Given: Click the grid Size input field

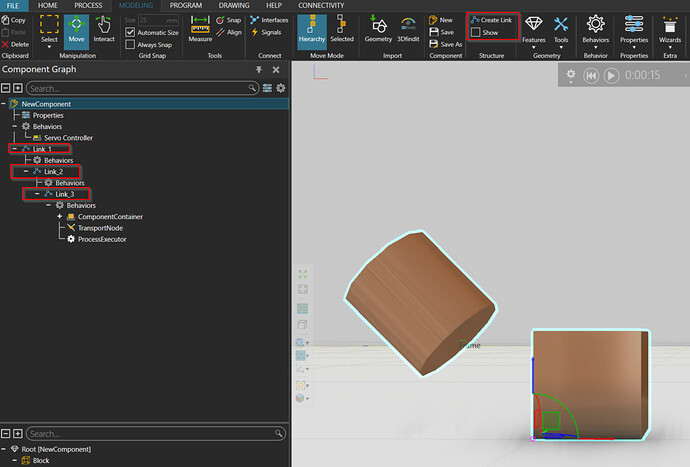Looking at the screenshot, I should pos(158,20).
